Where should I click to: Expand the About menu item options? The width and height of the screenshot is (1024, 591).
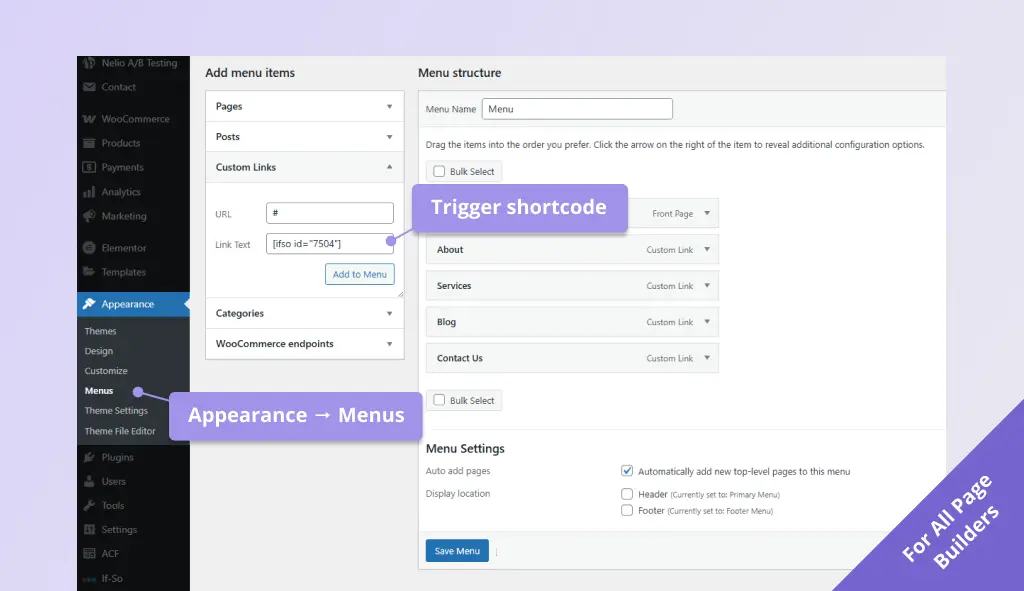pos(707,250)
